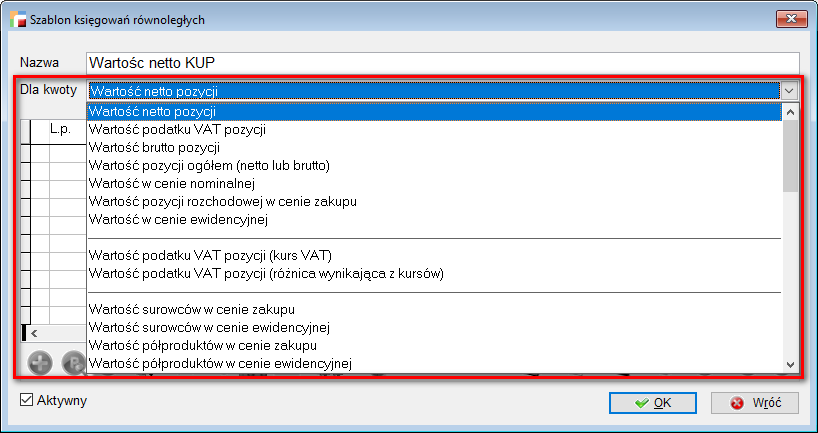
Task: Click into the Nazwa text field
Action: [442, 63]
